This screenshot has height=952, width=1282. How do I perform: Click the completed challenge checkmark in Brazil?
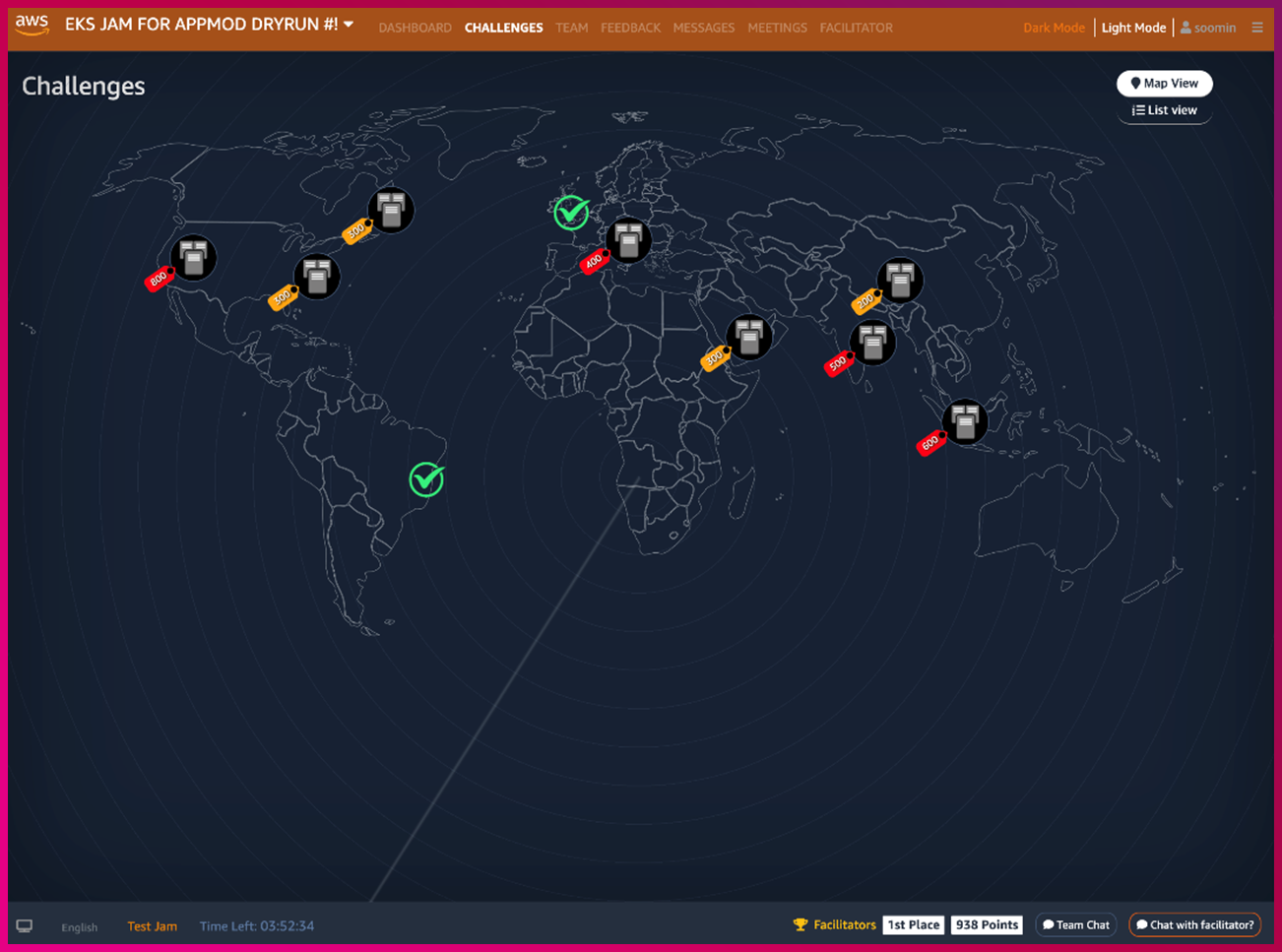(x=426, y=479)
